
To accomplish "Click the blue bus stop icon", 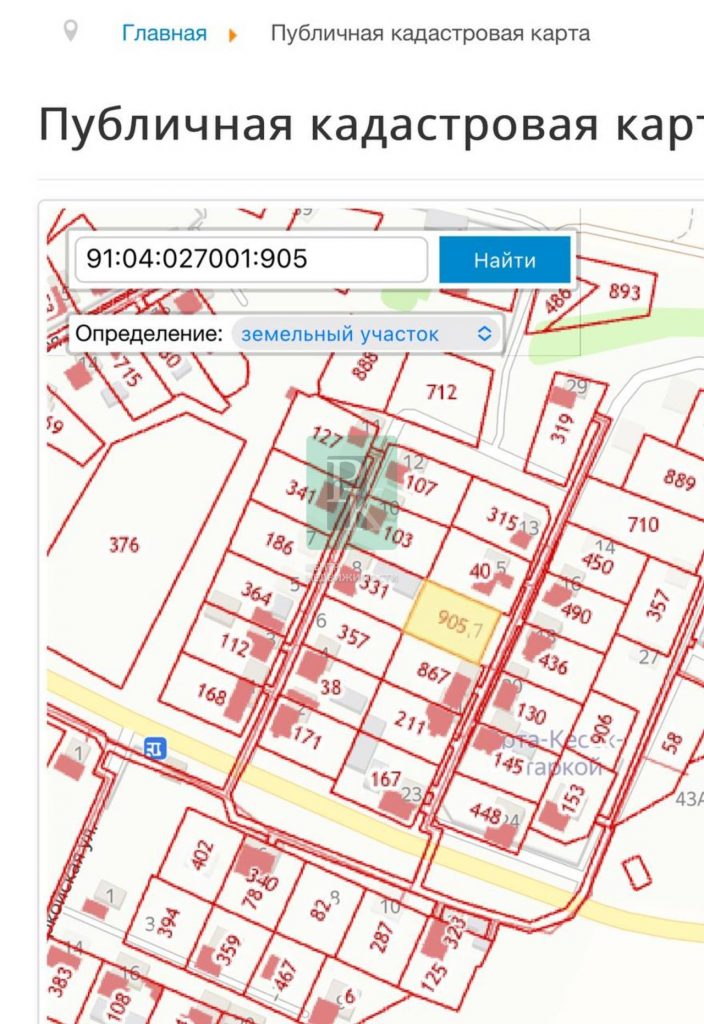I will [x=155, y=748].
